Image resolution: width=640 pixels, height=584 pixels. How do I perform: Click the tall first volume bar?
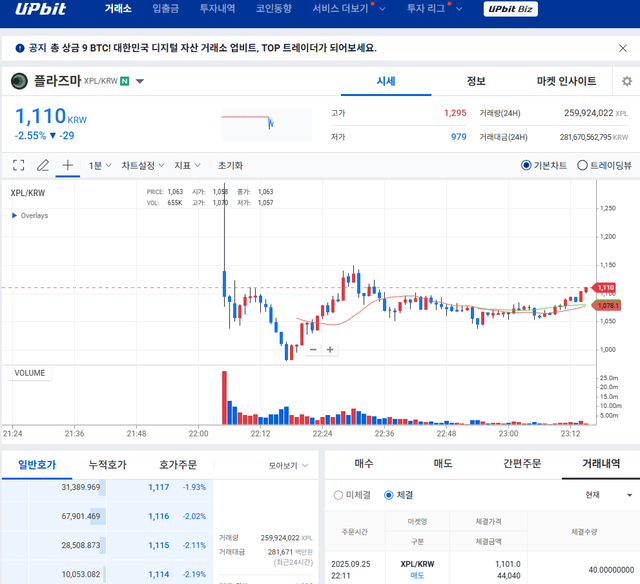224,398
